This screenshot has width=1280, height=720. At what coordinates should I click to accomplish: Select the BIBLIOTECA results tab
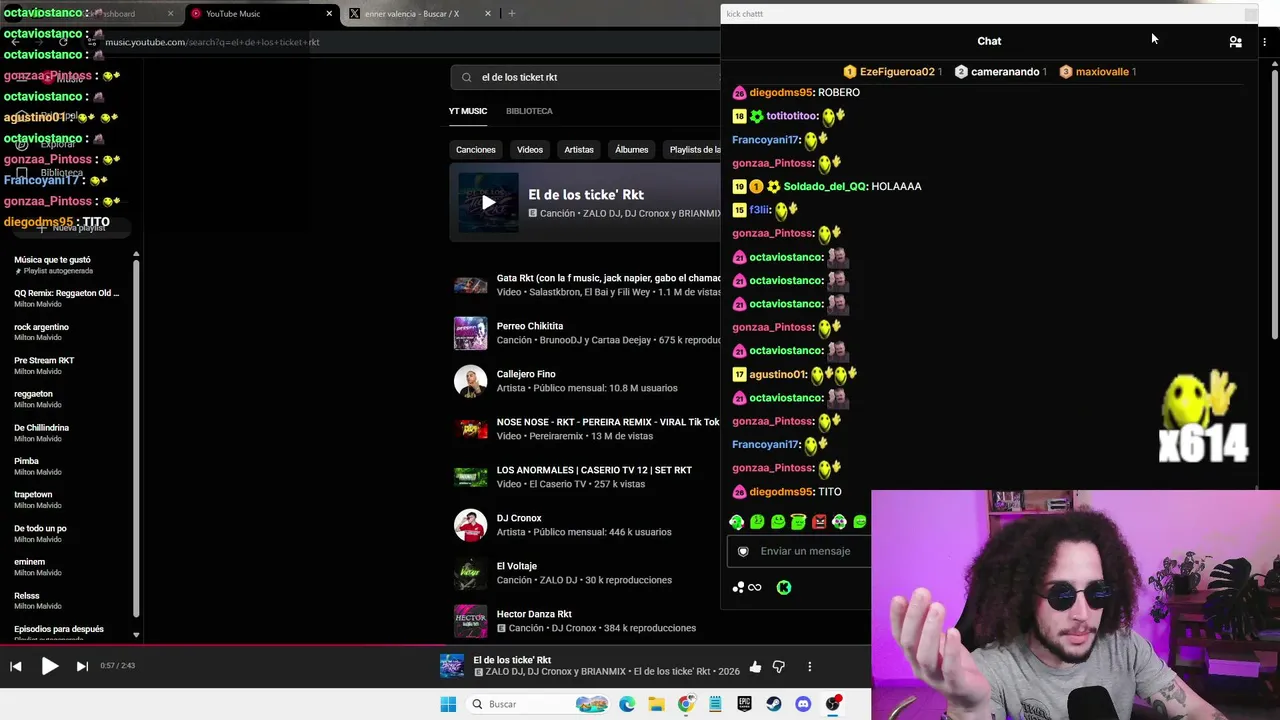529,111
